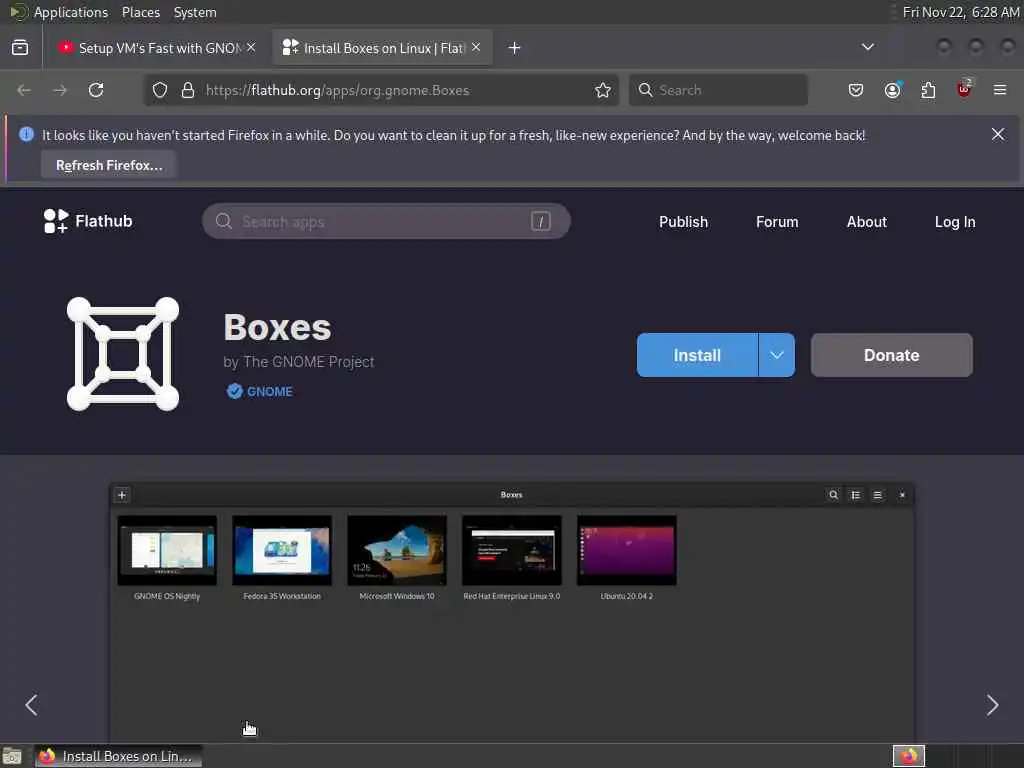Screen dimensions: 1024x768
Task: Open the tracking protection shield icon
Action: point(160,90)
